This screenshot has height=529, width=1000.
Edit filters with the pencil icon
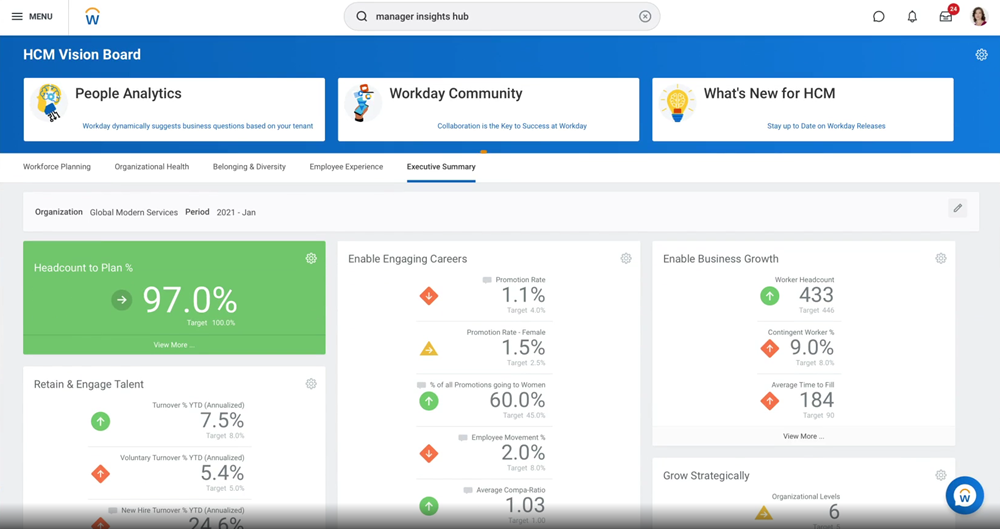coord(957,208)
